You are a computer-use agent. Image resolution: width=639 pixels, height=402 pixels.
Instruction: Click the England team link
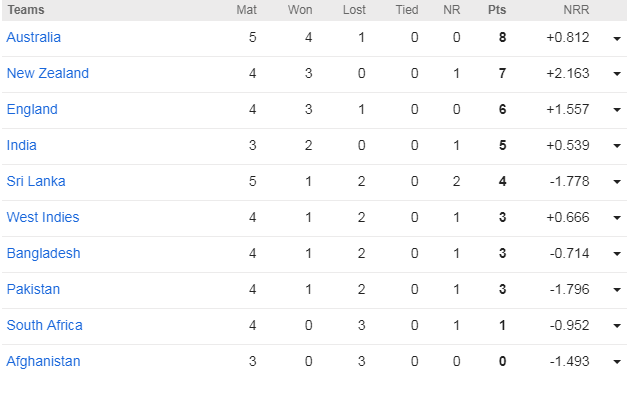32,109
